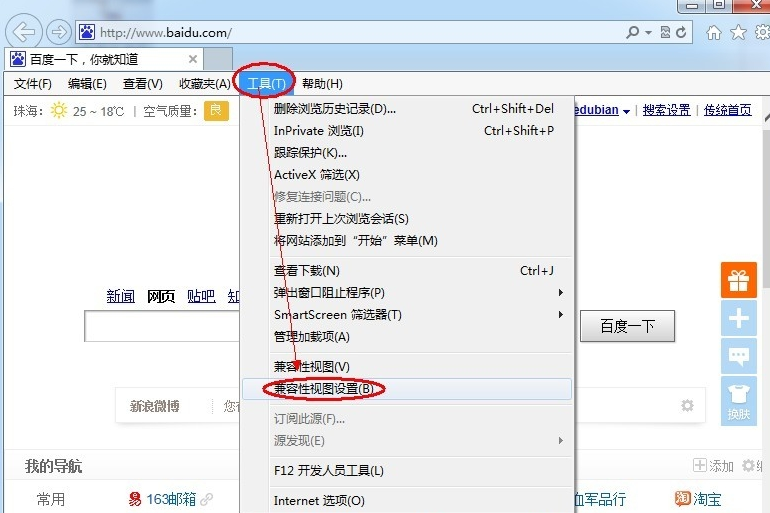Click the 贴吧 link above search box
Screen dimensions: 770x513
(x=201, y=296)
